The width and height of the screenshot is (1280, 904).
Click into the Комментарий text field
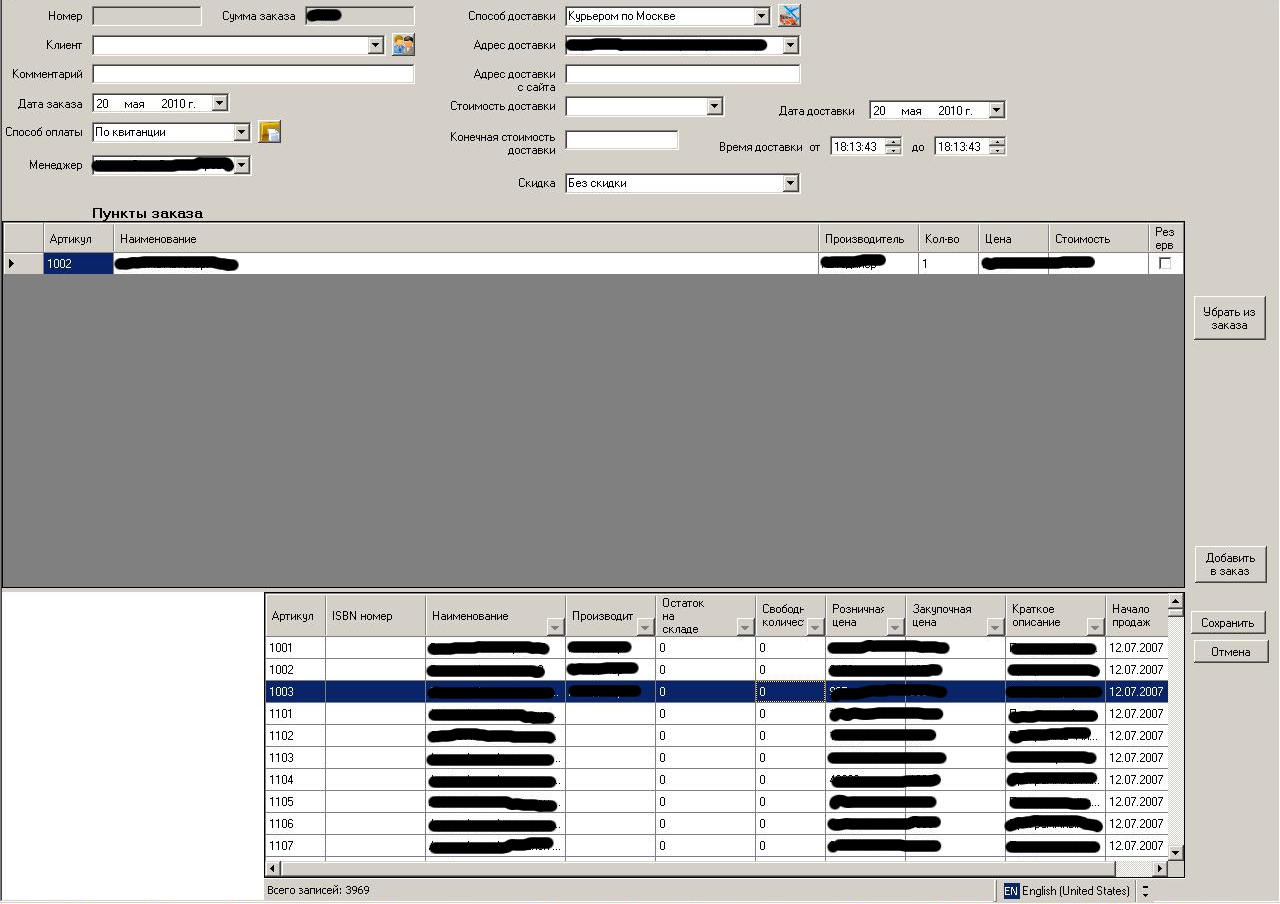pos(253,74)
